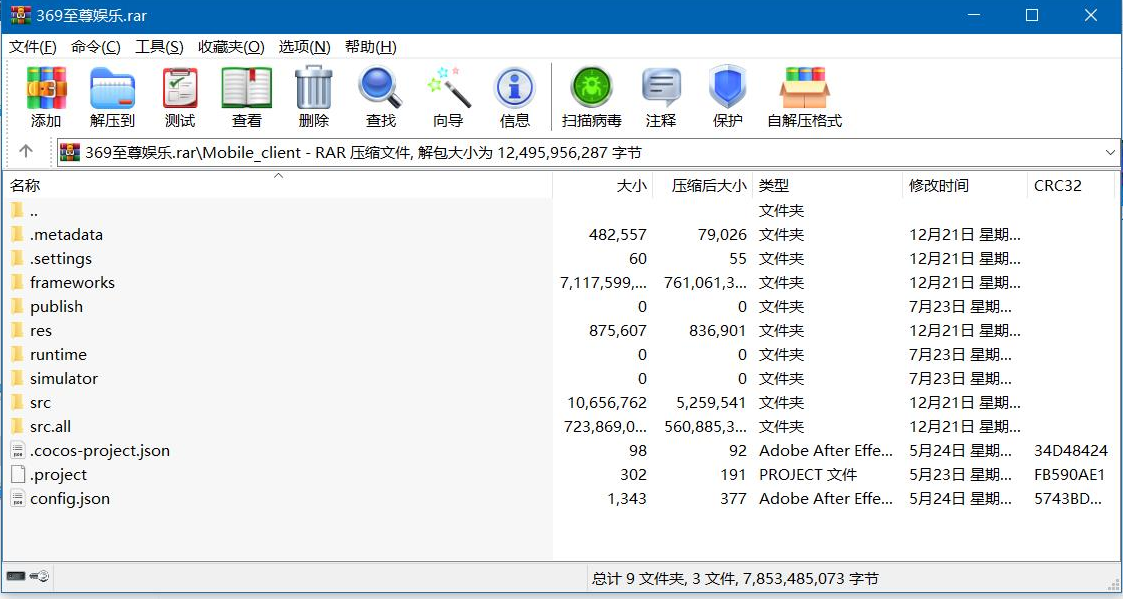Open the 文件 (File) menu
This screenshot has width=1123, height=599.
[x=31, y=46]
